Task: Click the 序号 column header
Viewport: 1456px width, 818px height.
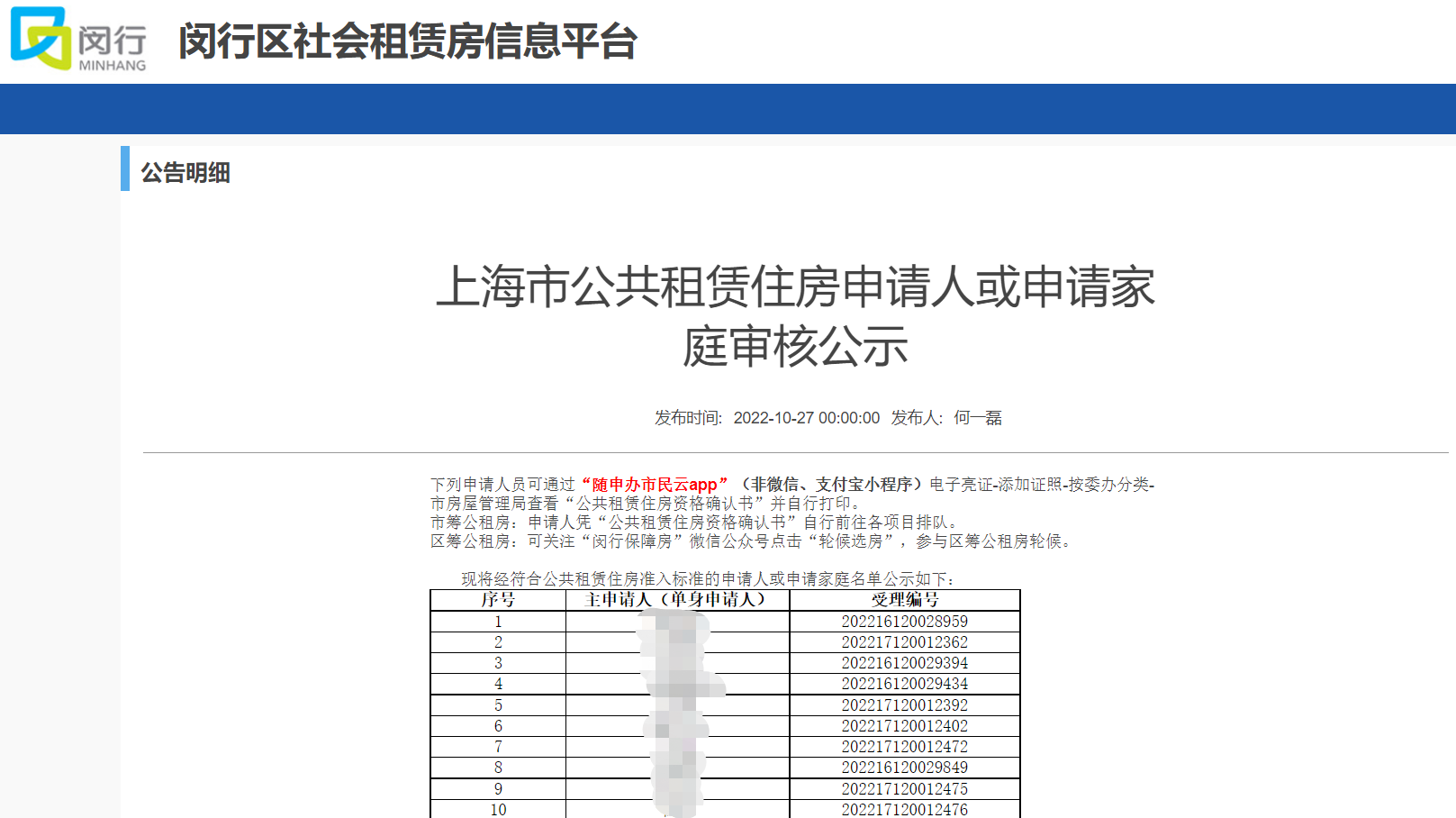Action: [x=498, y=600]
